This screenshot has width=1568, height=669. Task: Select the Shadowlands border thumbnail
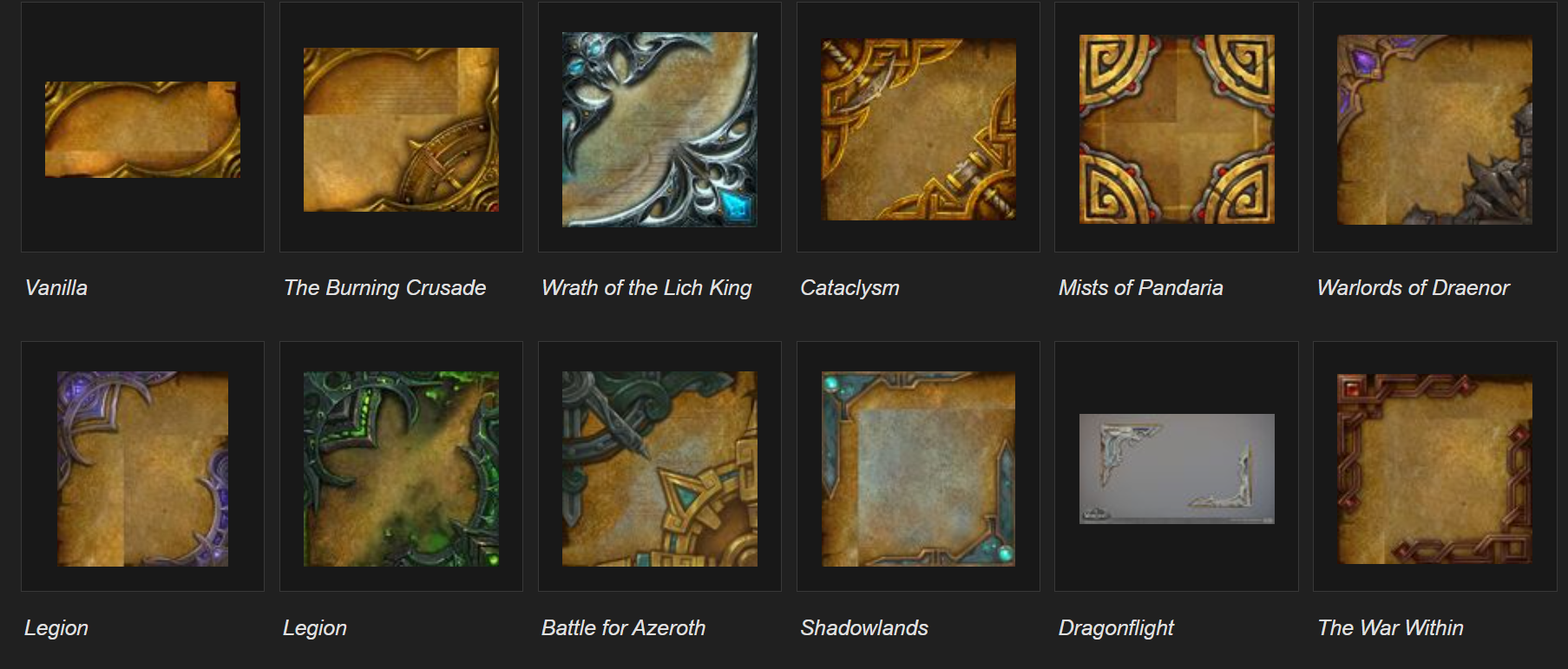(x=918, y=469)
